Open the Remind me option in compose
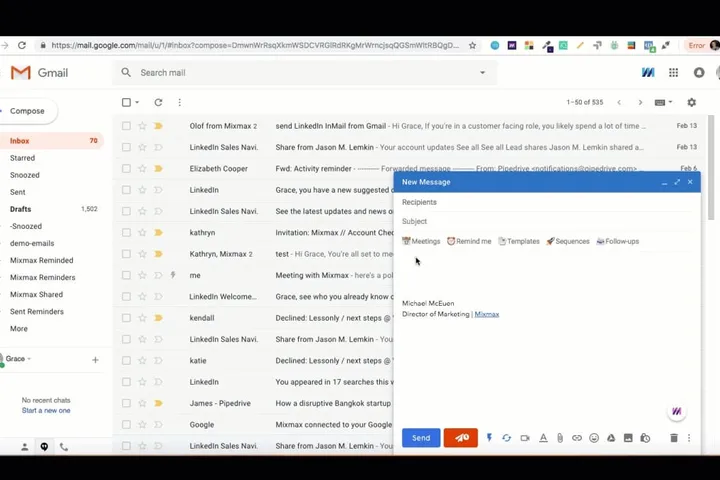This screenshot has width=720, height=480. tap(469, 241)
